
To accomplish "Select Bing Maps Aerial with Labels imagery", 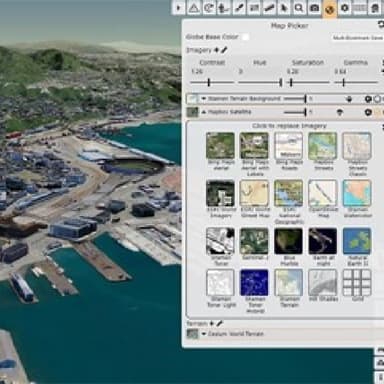I will pyautogui.click(x=254, y=146).
